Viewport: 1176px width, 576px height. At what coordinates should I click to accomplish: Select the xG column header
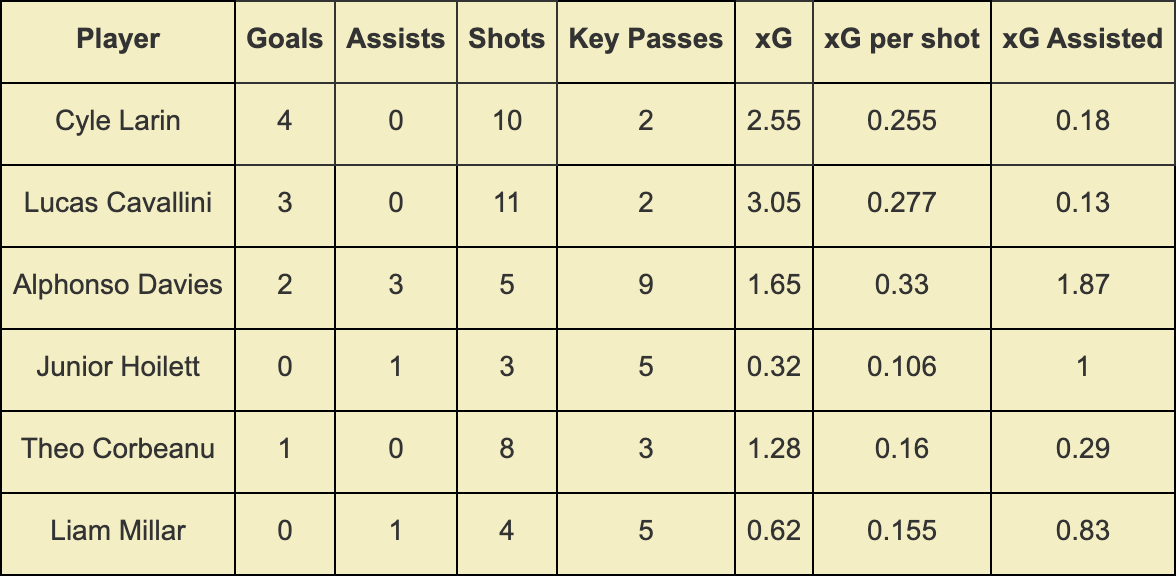pyautogui.click(x=774, y=39)
